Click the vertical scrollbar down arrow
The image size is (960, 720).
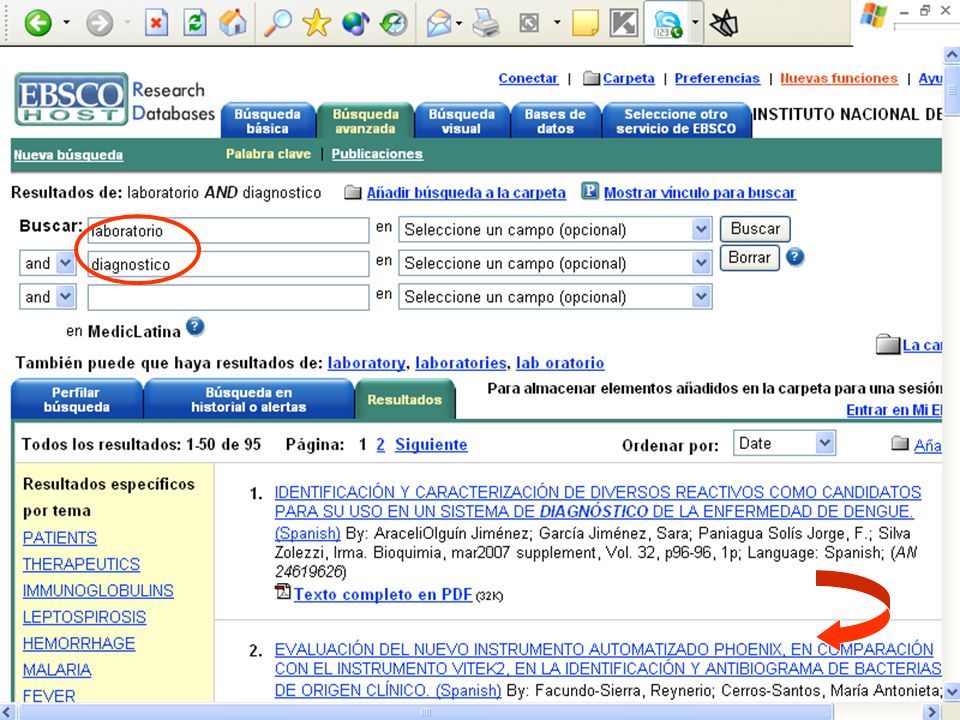point(952,692)
